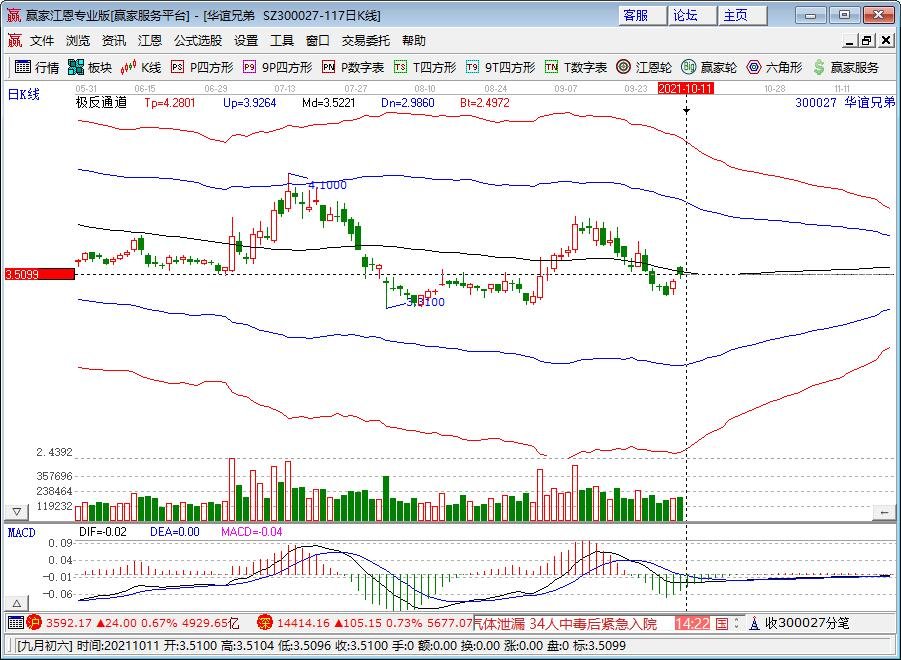Open the 行情 market quotes view

click(x=37, y=68)
